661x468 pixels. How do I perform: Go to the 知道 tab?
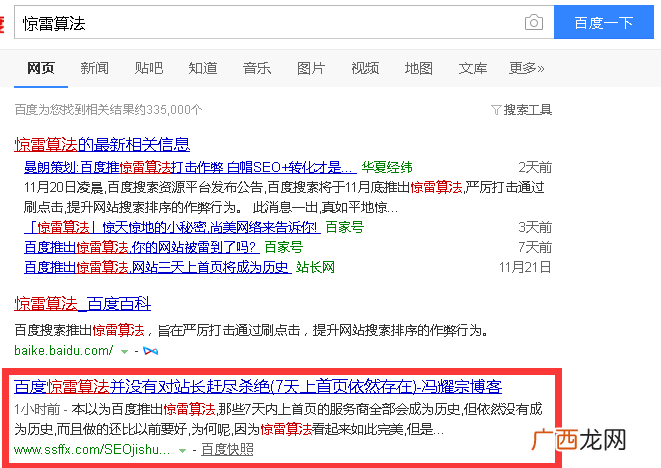click(x=203, y=68)
